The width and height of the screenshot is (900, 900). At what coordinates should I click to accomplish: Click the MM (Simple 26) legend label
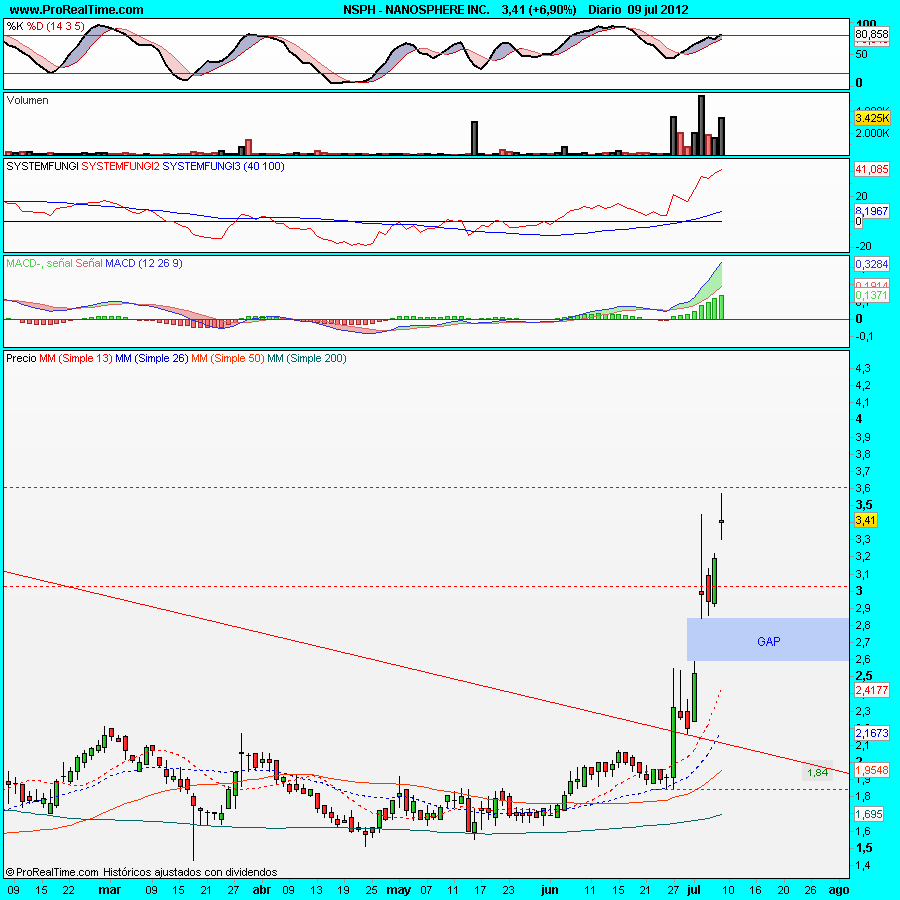pos(152,359)
